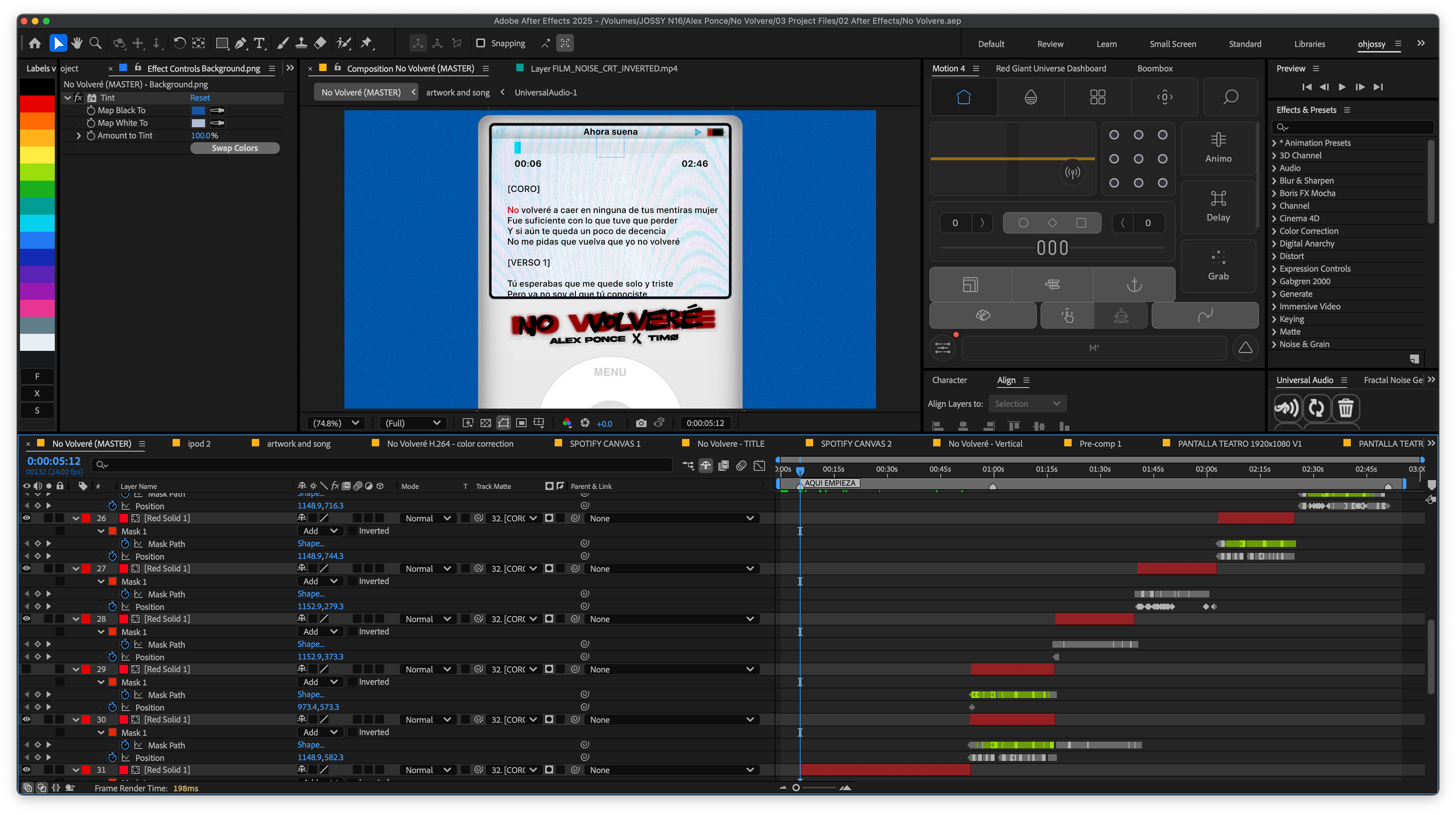Select the Zoom magnifier tool

coord(96,43)
